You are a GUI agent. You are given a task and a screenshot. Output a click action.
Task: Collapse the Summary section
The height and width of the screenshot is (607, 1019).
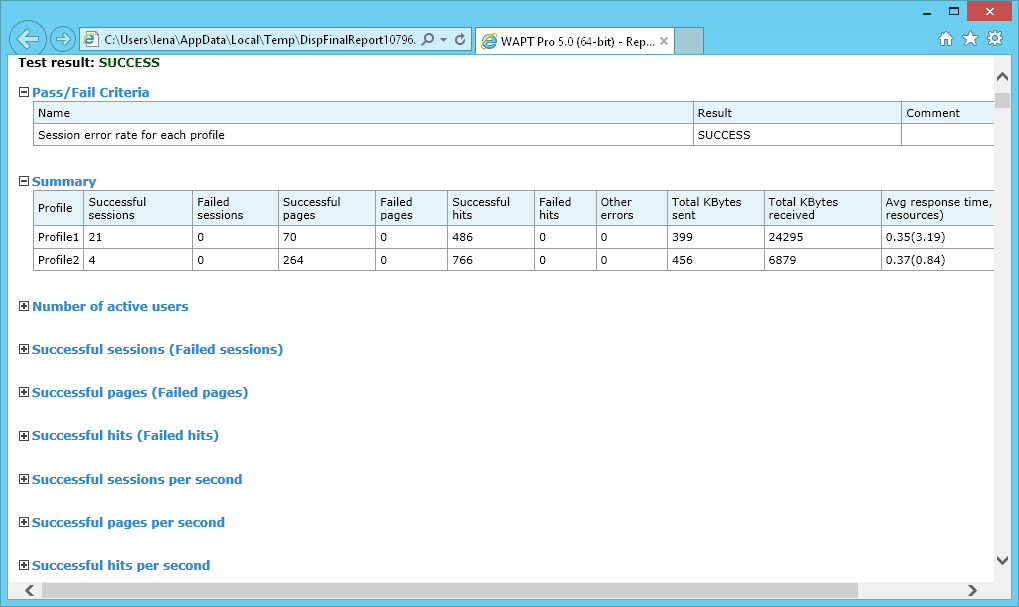[x=24, y=181]
